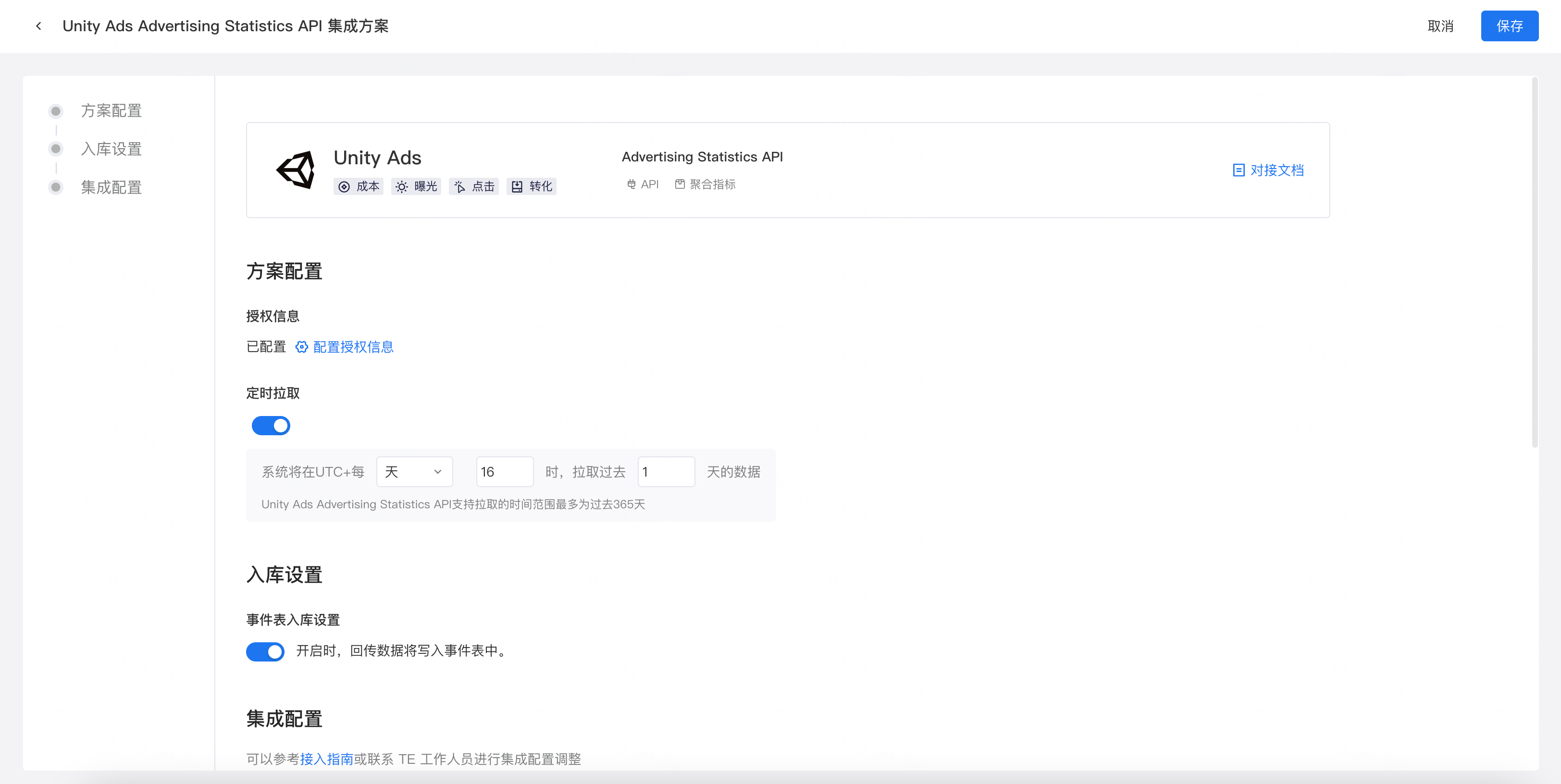Click the 曝光 sun icon
1561x784 pixels.
tap(401, 186)
